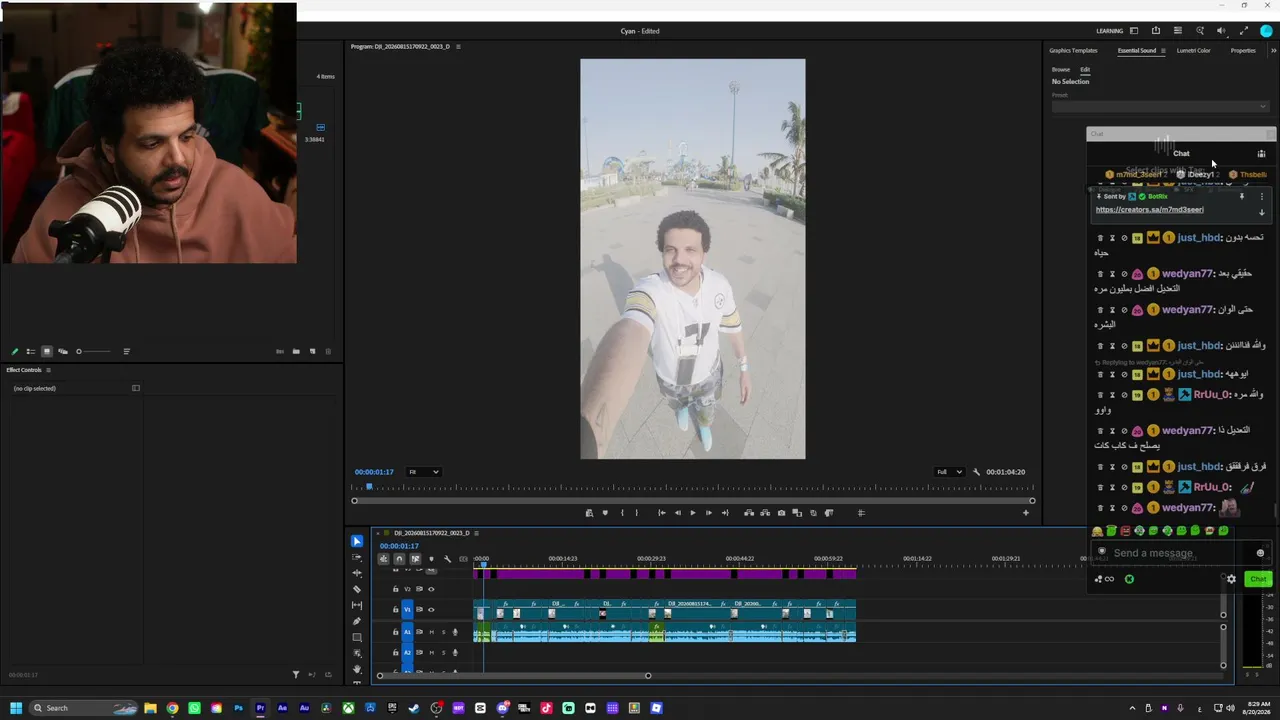Image resolution: width=1280 pixels, height=720 pixels.
Task: Hide the V1 track output
Action: [431, 609]
